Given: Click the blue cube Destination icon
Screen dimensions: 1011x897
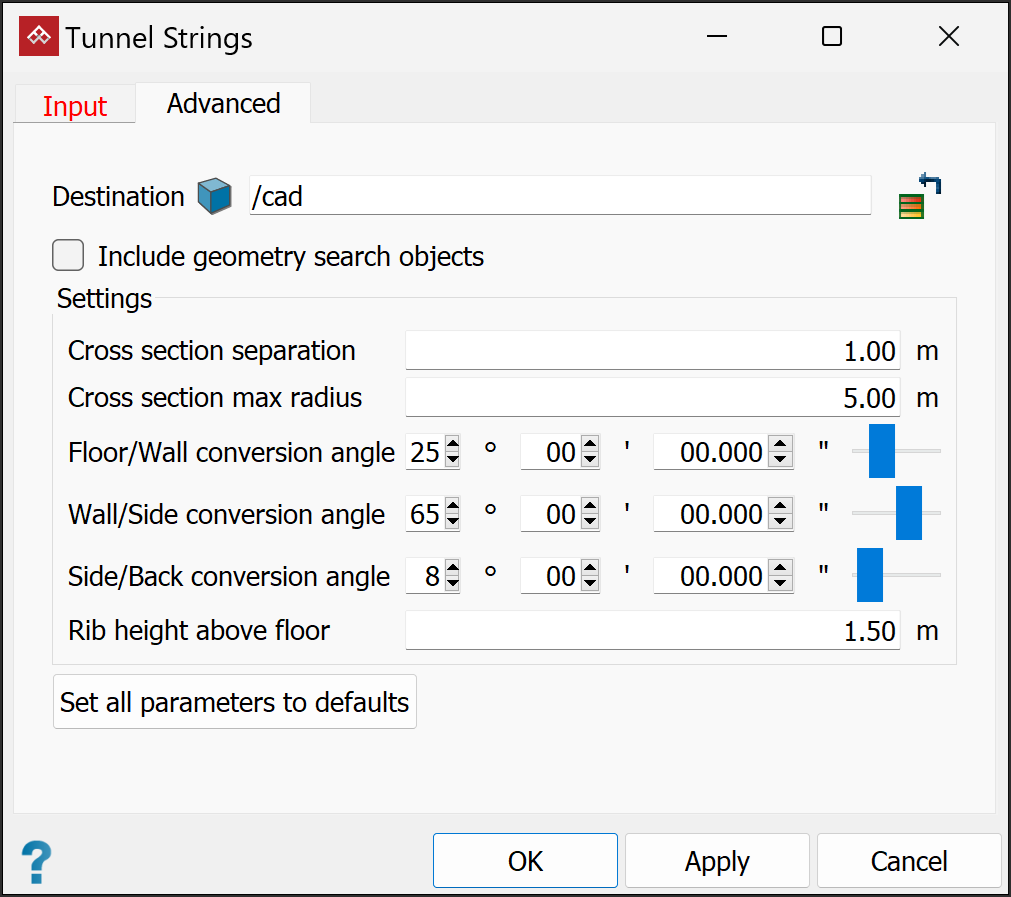Looking at the screenshot, I should tap(214, 196).
